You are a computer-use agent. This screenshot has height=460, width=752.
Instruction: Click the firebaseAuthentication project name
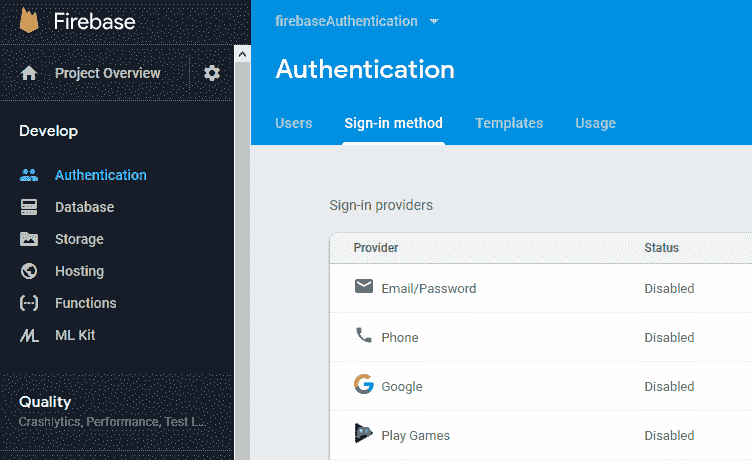(x=346, y=22)
